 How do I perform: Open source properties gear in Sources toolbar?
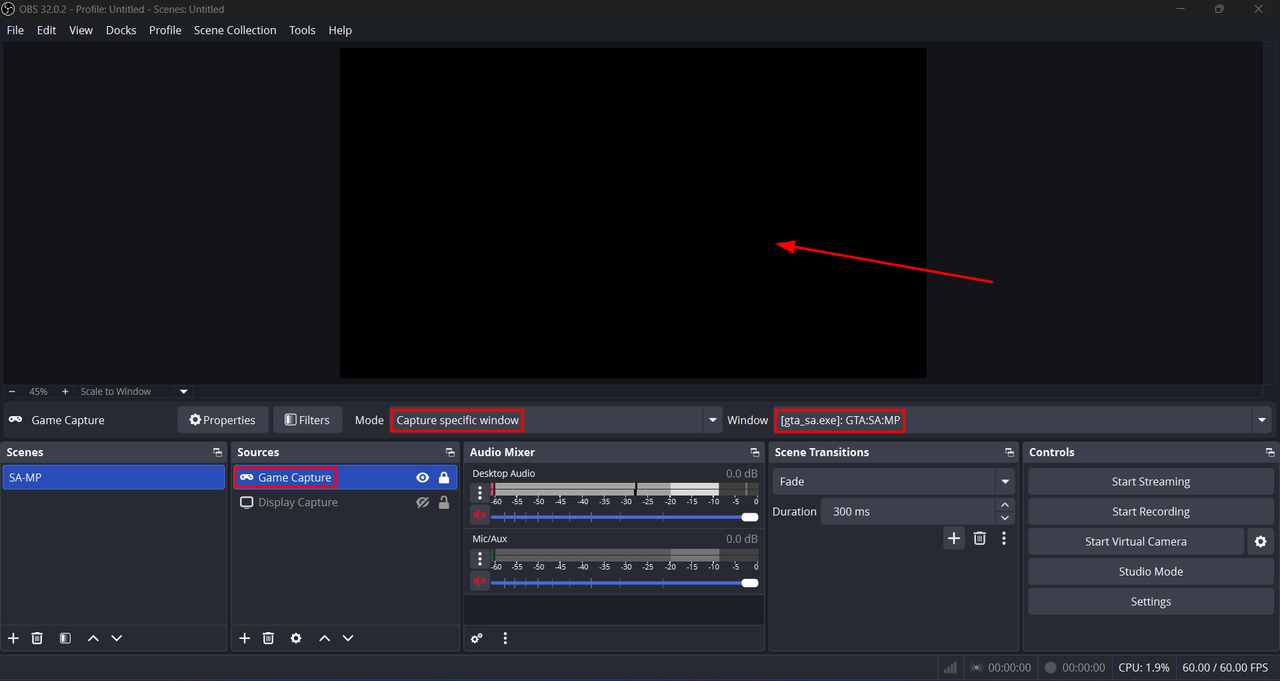(x=296, y=638)
